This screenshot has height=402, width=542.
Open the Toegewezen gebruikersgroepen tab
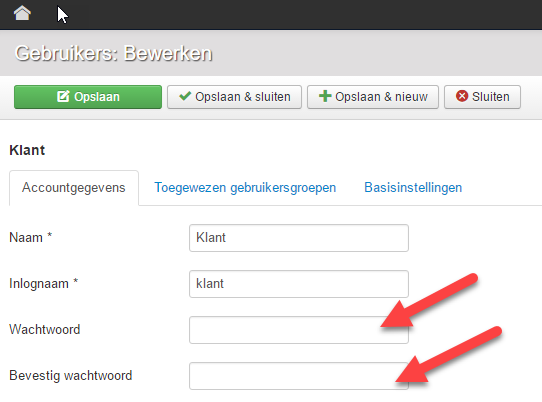pyautogui.click(x=245, y=188)
